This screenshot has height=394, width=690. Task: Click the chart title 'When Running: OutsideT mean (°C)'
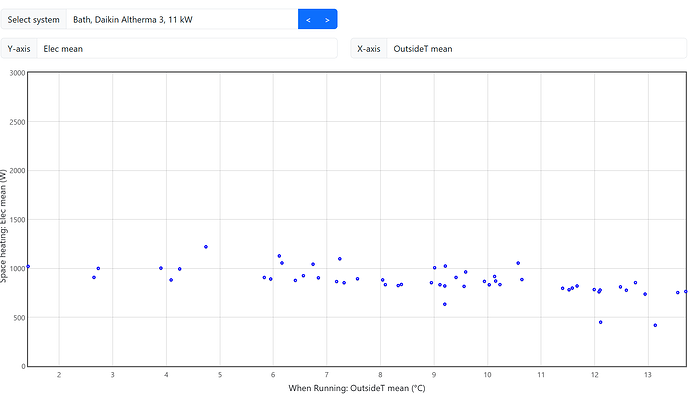(x=357, y=388)
